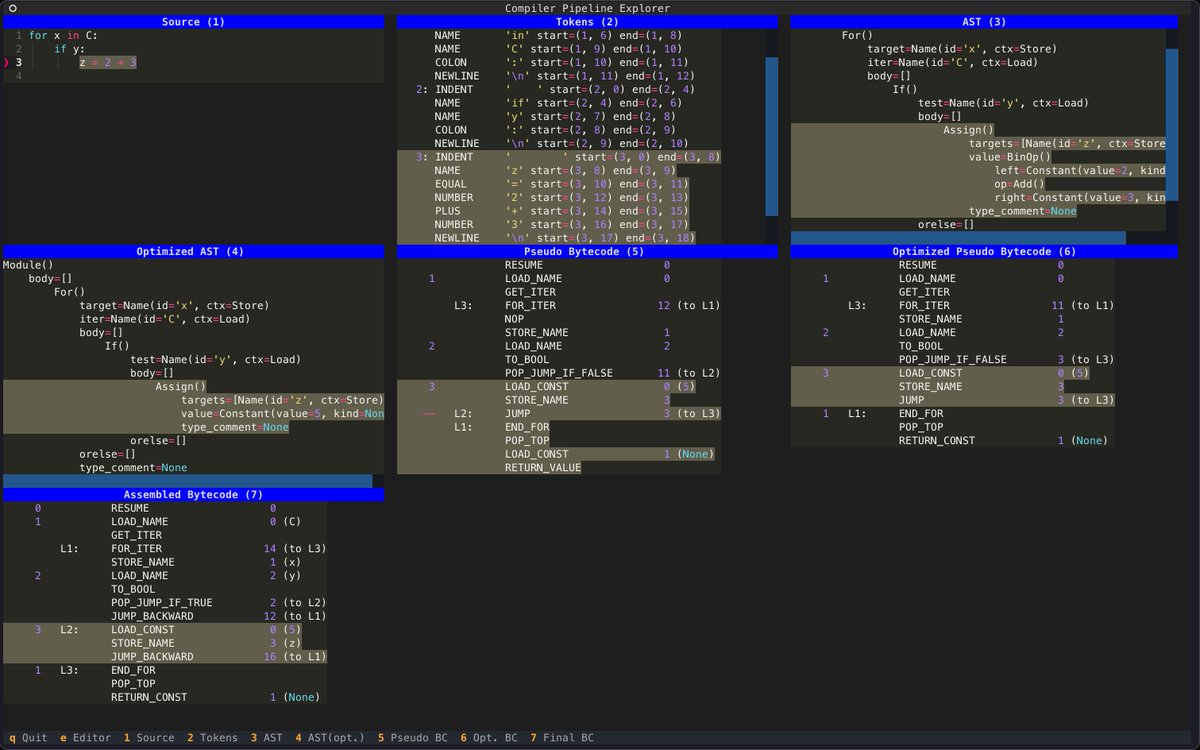This screenshot has width=1200, height=750.
Task: Select '1 Source' in the footer bar
Action: pyautogui.click(x=149, y=738)
